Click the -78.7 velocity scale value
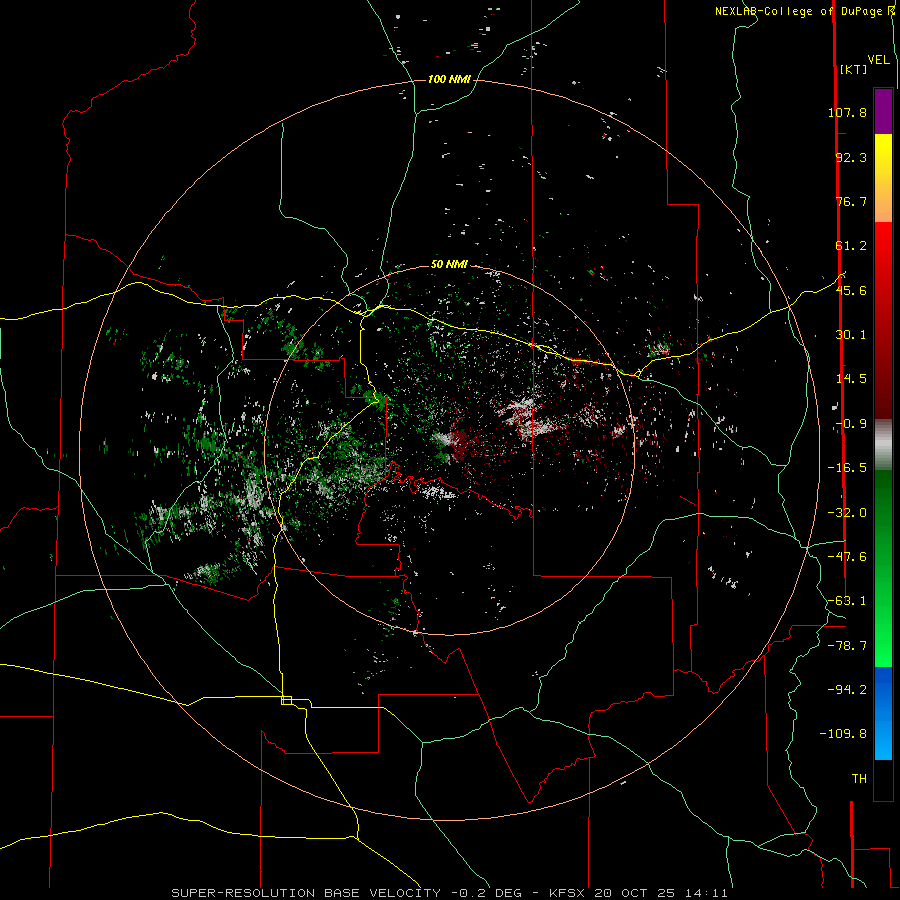The width and height of the screenshot is (900, 900). coord(847,646)
